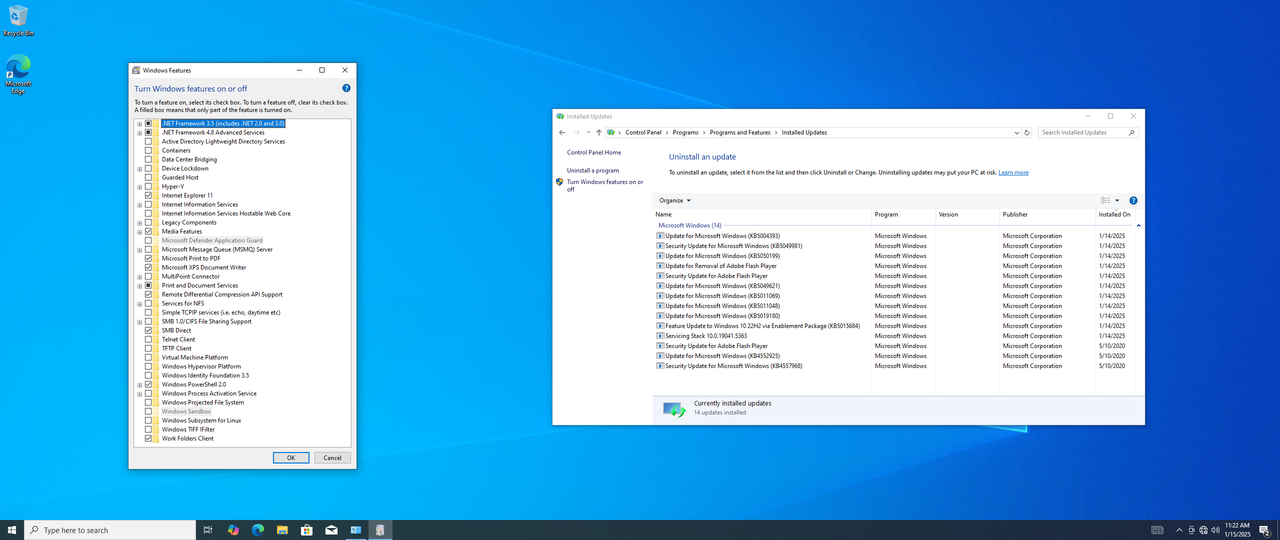Click the Installed Updates title bar icon
Image resolution: width=1280 pixels, height=540 pixels.
point(561,116)
